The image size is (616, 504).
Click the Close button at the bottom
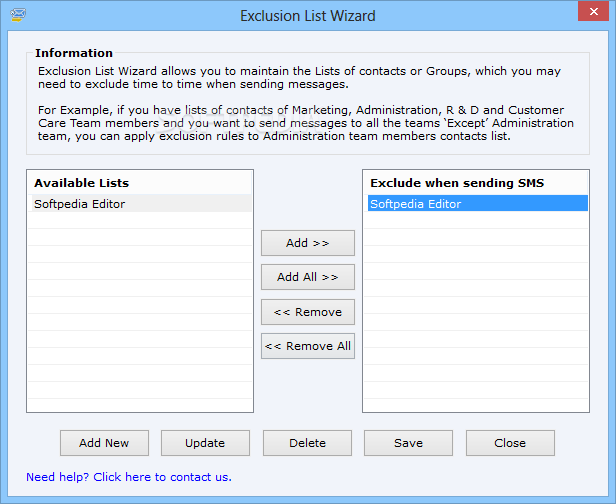pyautogui.click(x=510, y=443)
